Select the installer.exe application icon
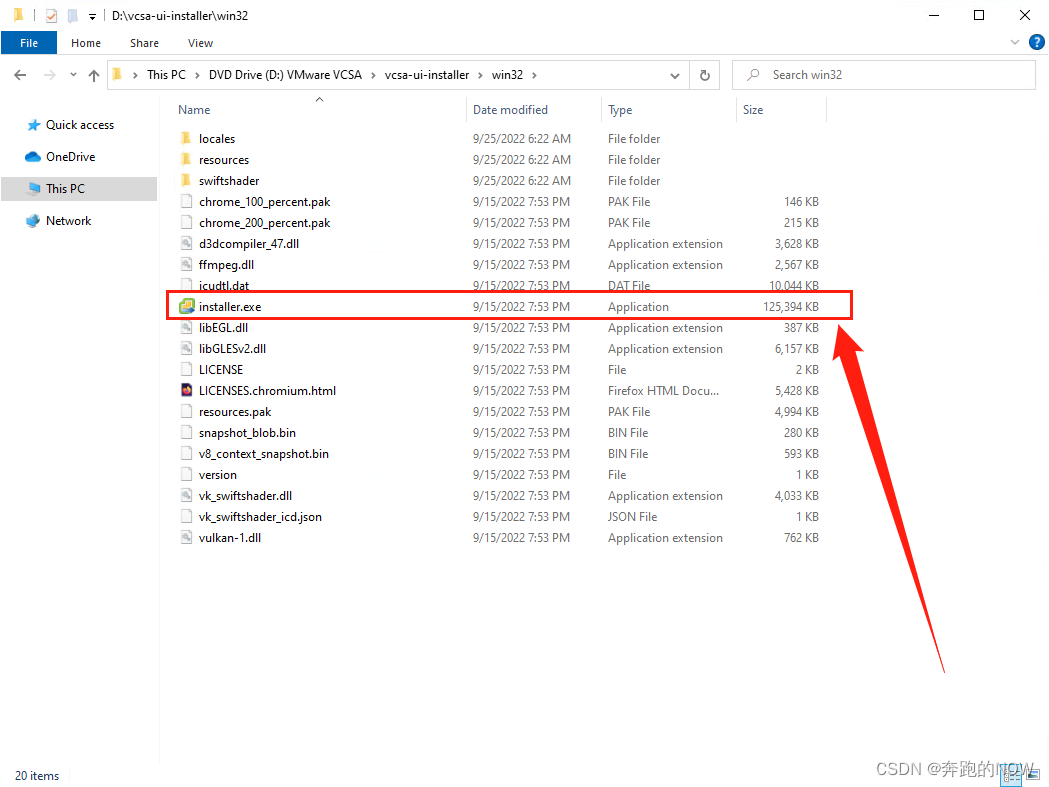Viewport: 1049px width, 787px height. 187,307
